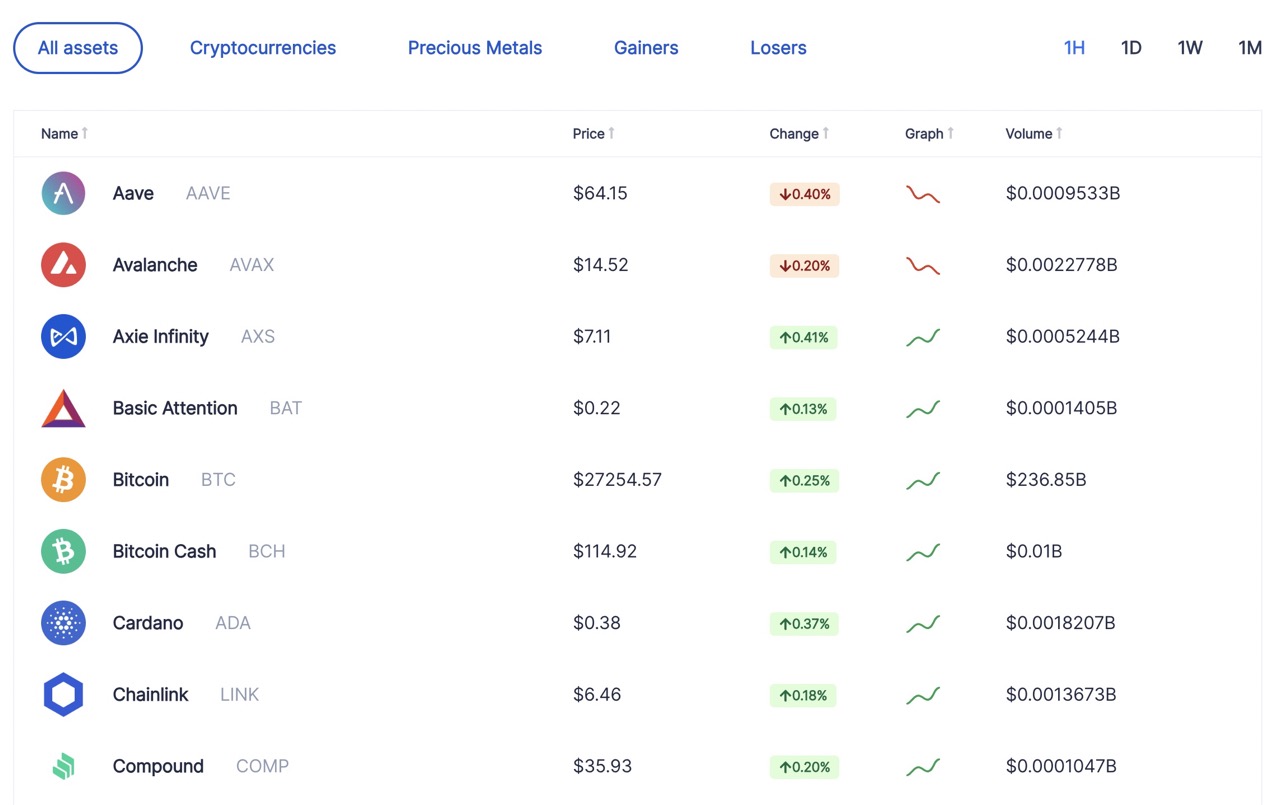
Task: Click the BTC ticker symbol
Action: (218, 480)
